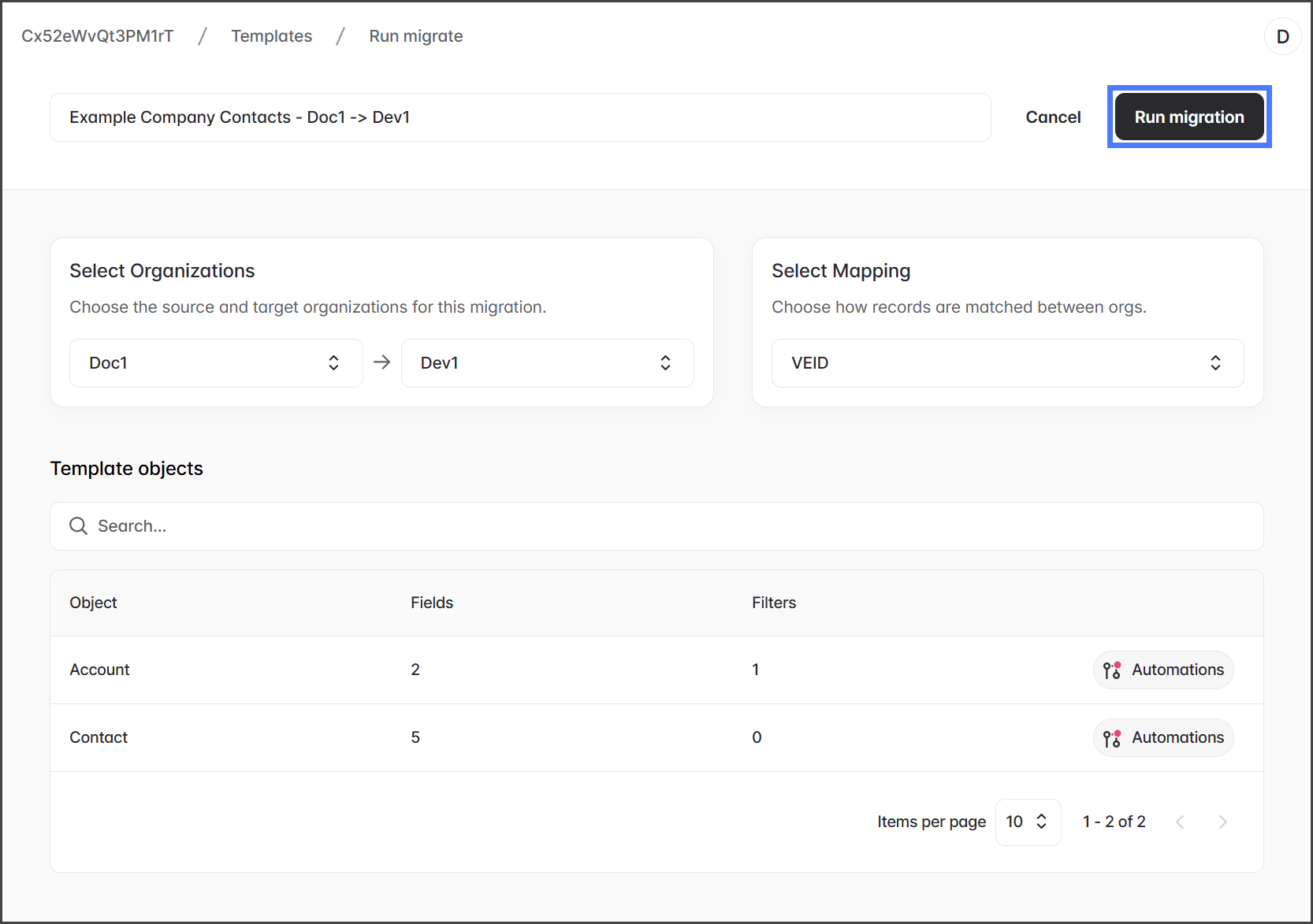Click the Run migrate breadcrumb
The image size is (1313, 924).
pyautogui.click(x=415, y=36)
